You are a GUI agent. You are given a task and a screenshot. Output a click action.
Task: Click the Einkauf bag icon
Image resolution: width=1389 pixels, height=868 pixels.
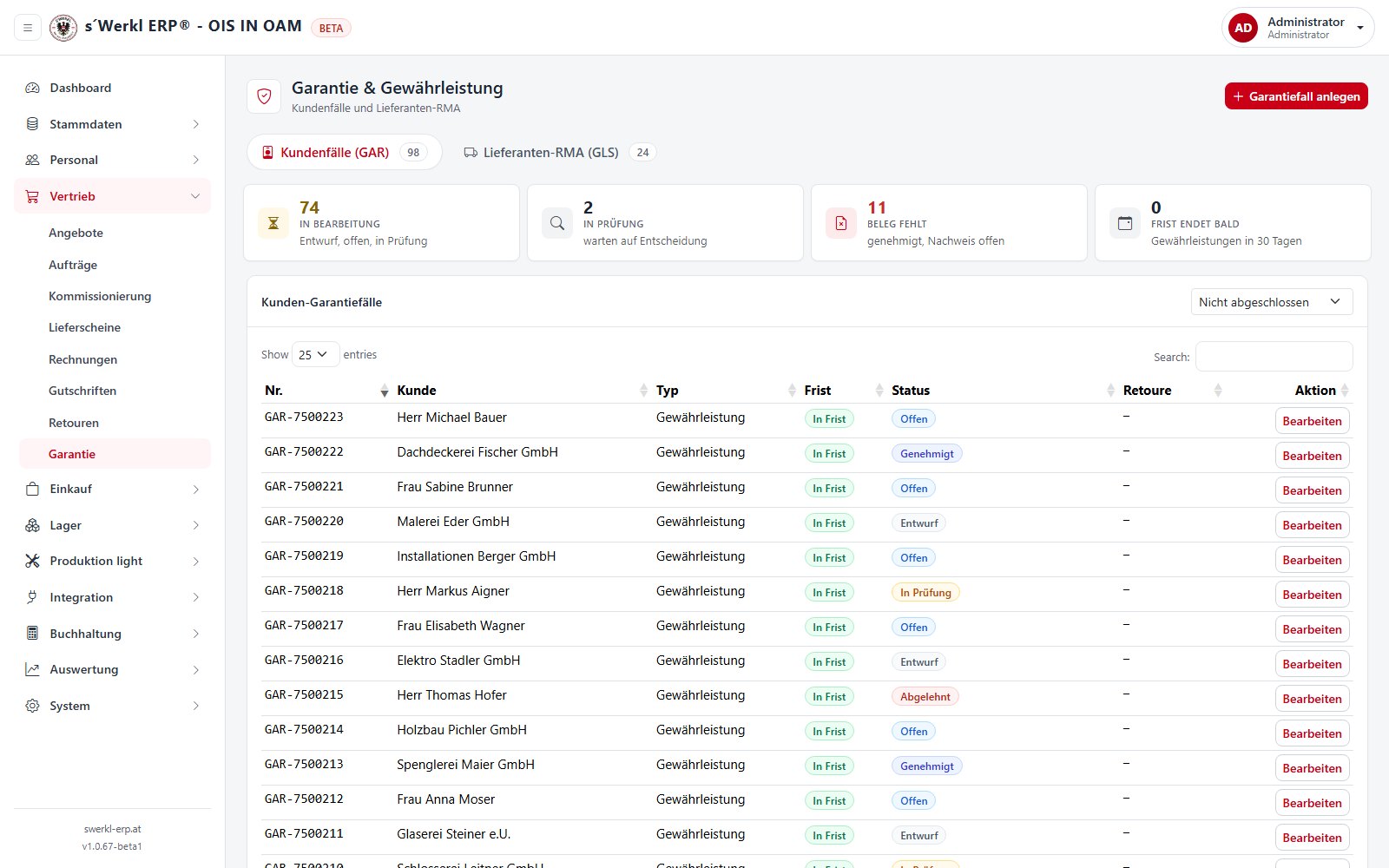pyautogui.click(x=32, y=489)
